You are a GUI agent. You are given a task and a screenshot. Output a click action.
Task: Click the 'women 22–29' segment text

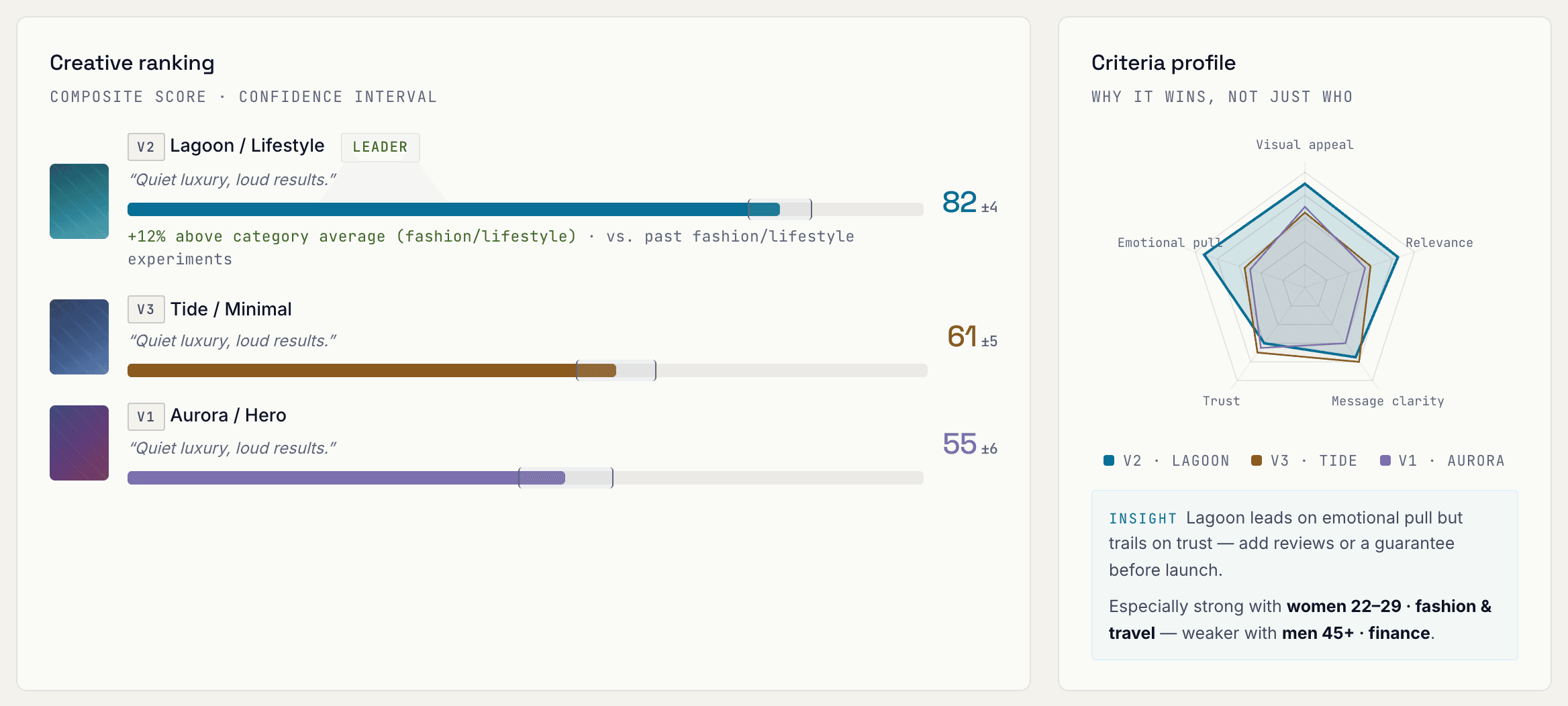coord(1344,606)
